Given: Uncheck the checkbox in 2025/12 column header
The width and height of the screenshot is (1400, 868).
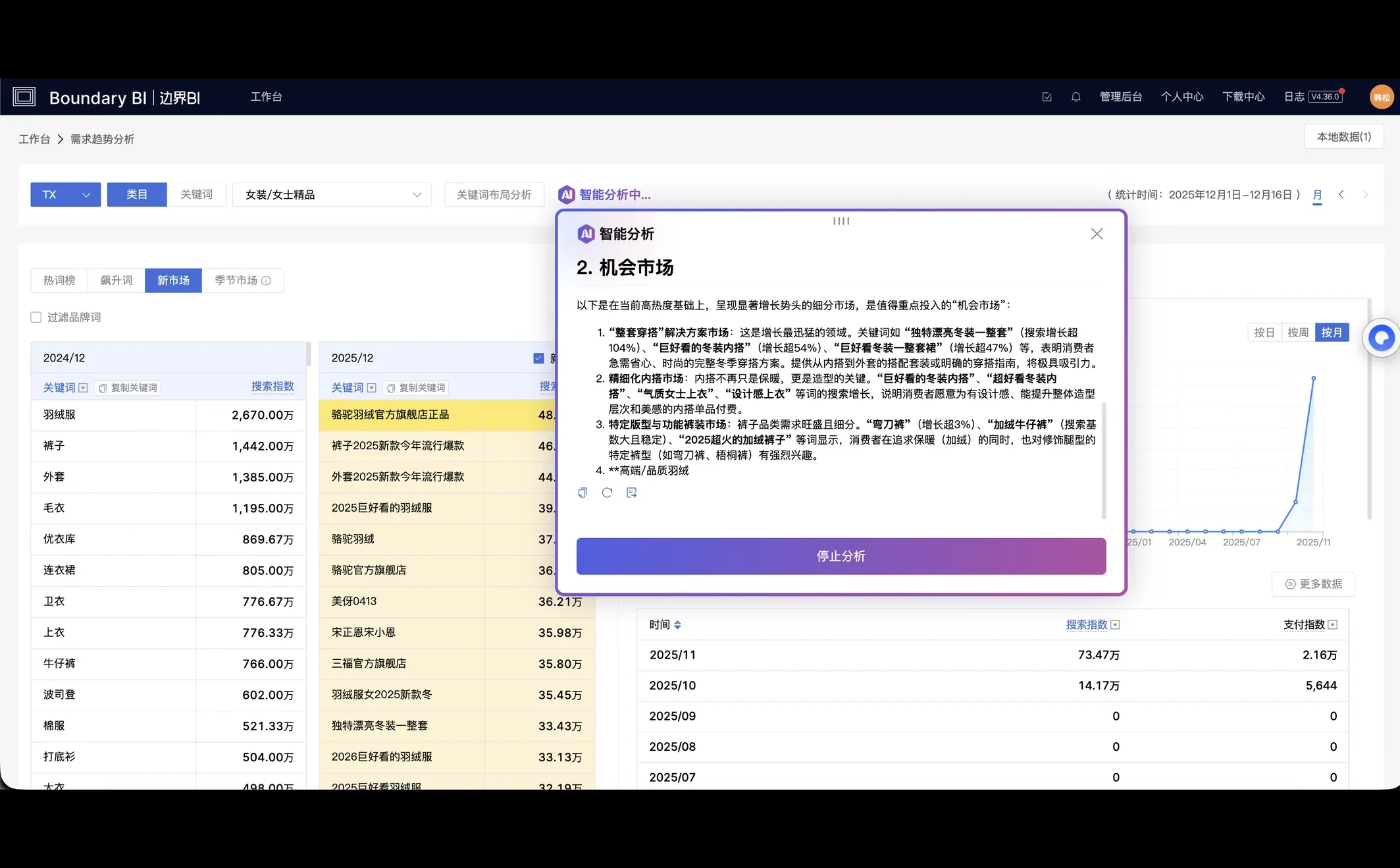Looking at the screenshot, I should pos(537,357).
